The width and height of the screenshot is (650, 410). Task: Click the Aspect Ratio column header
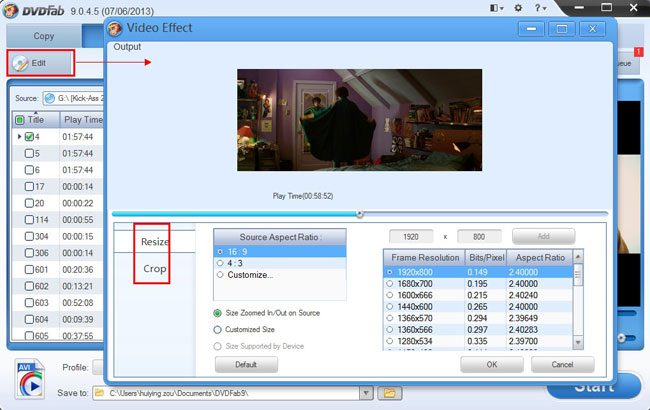540,258
